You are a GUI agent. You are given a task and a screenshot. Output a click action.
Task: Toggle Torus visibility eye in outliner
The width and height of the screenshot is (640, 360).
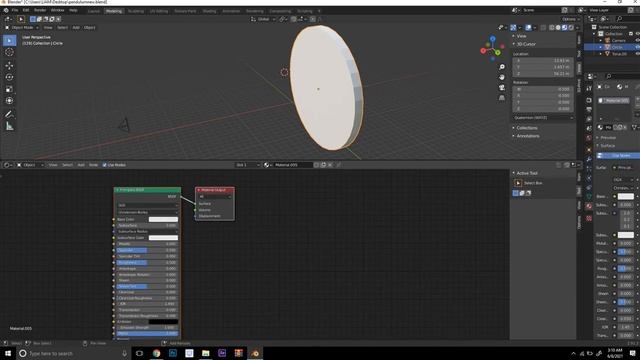637,54
